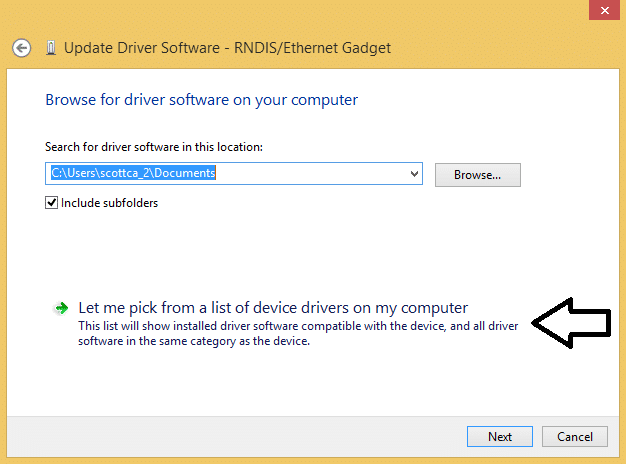
Task: Select Let me pick from a list of device drivers
Action: pos(273,308)
